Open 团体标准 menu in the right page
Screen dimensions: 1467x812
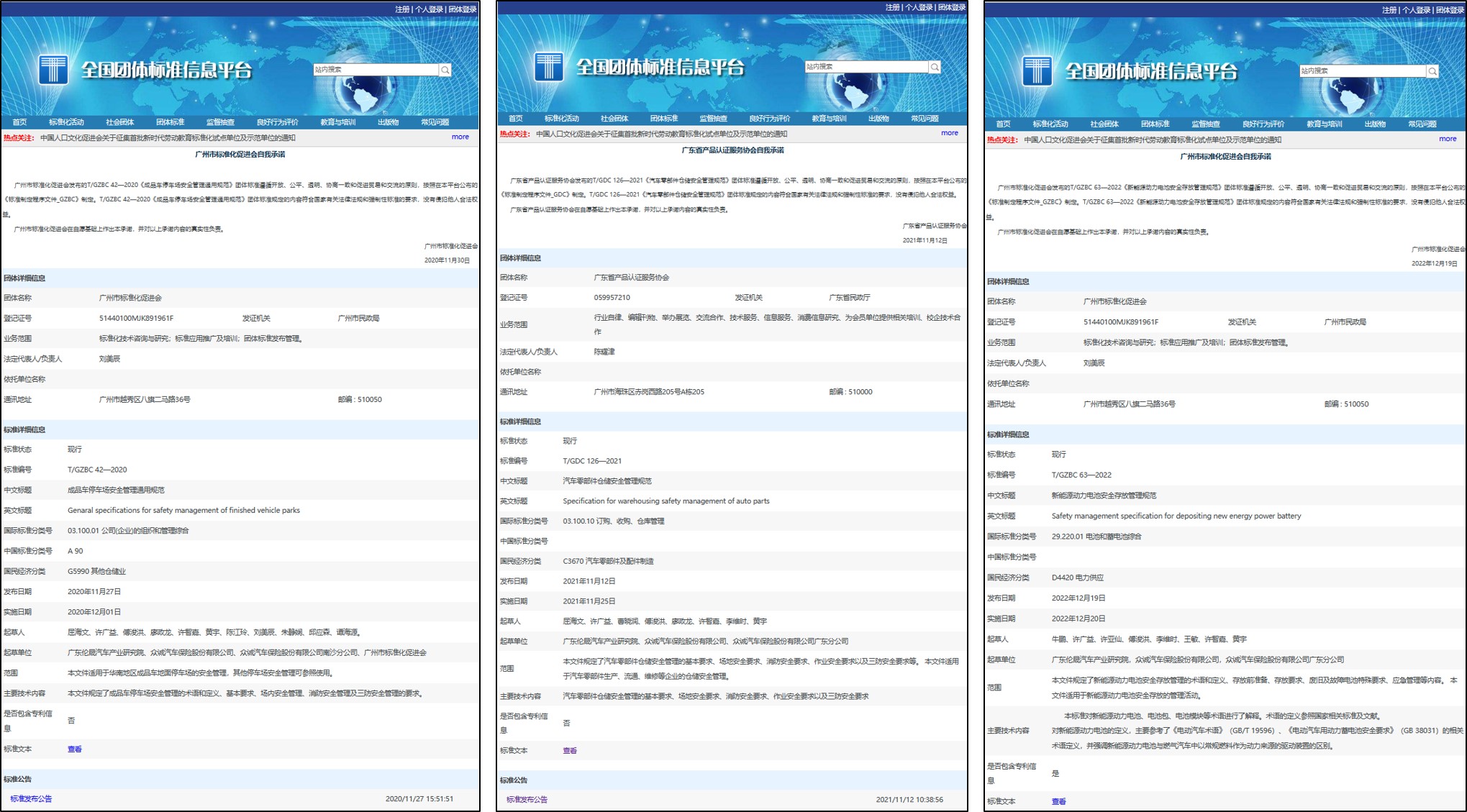click(1155, 124)
